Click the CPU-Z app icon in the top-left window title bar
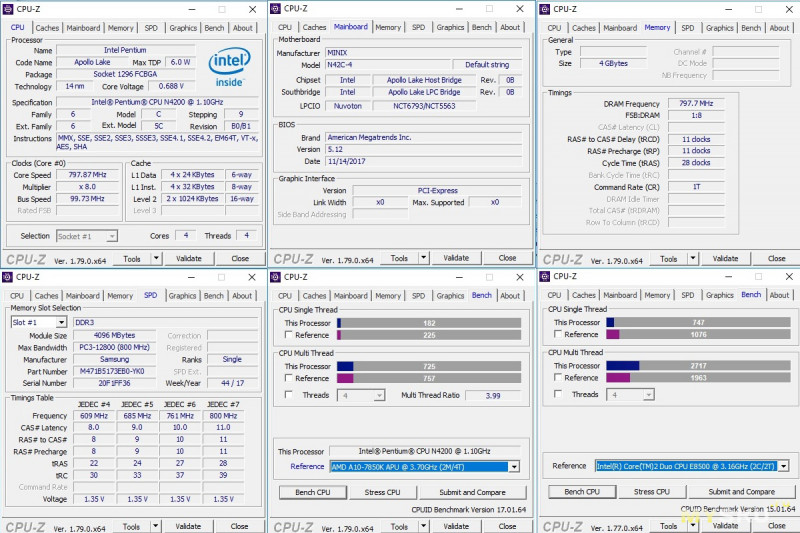Image resolution: width=800 pixels, height=533 pixels. coord(8,9)
